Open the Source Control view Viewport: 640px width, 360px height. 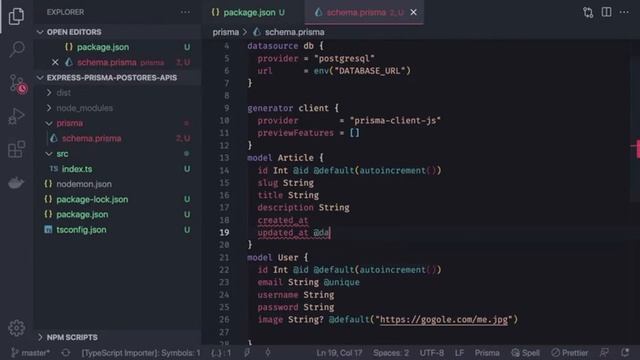tap(17, 84)
